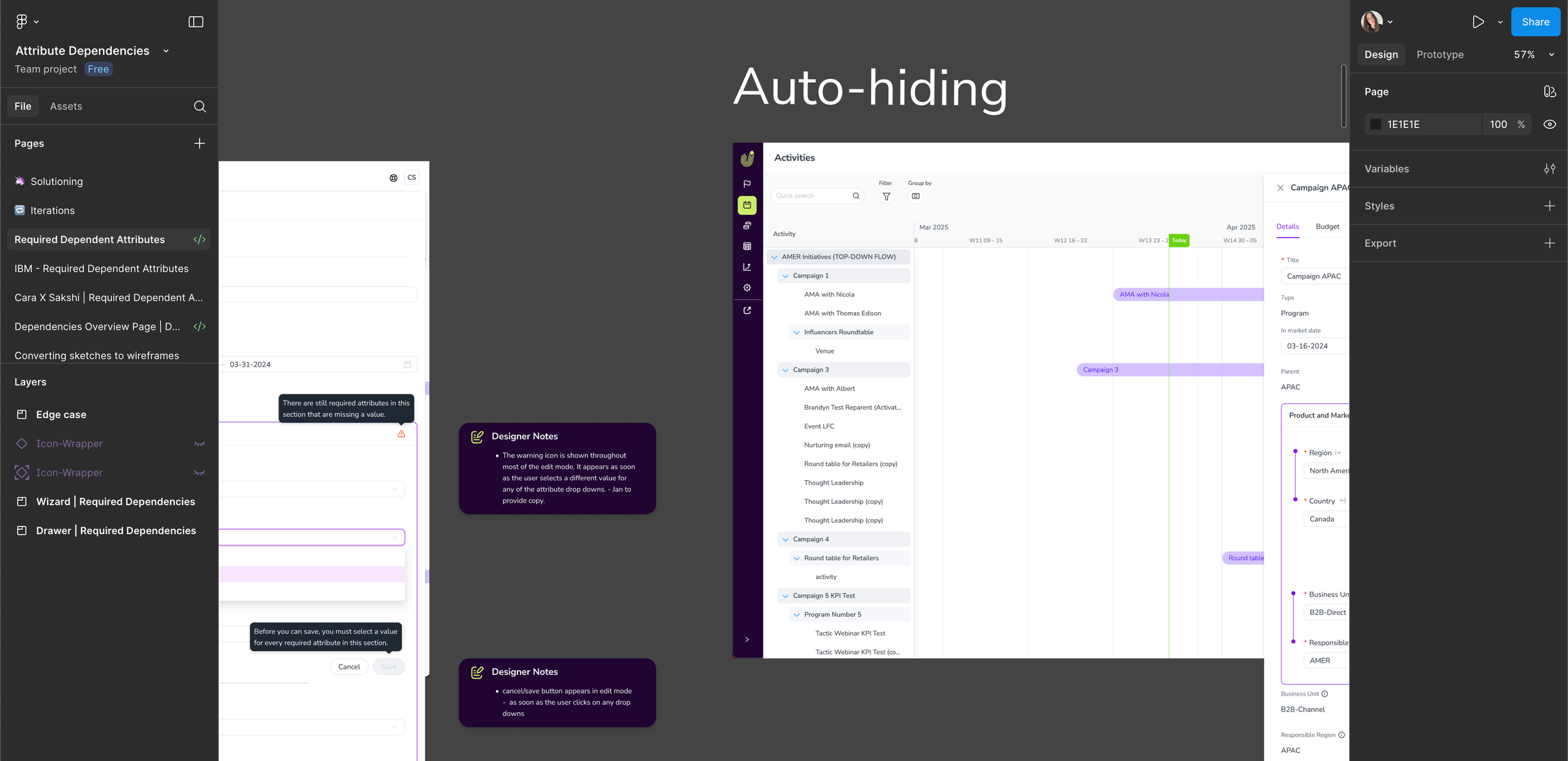1568x761 pixels.
Task: Toggle page background visibility eye icon
Action: (x=1549, y=124)
